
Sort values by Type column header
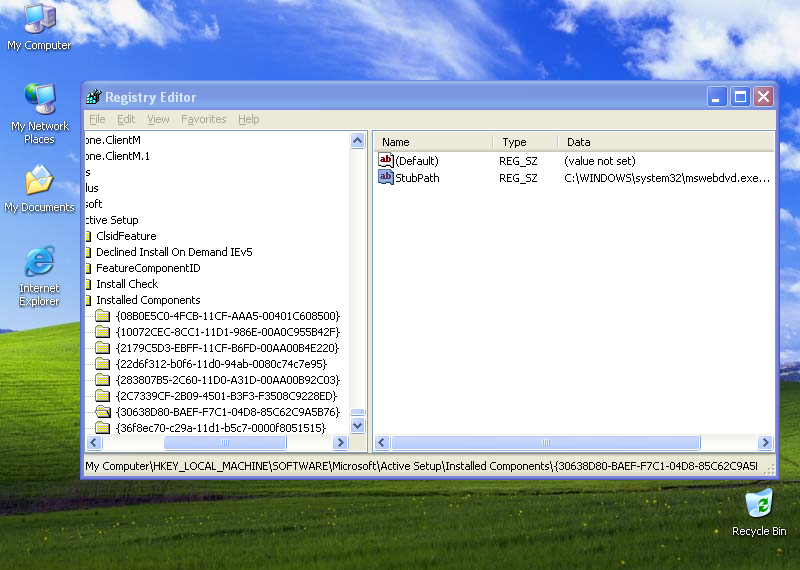coord(526,142)
